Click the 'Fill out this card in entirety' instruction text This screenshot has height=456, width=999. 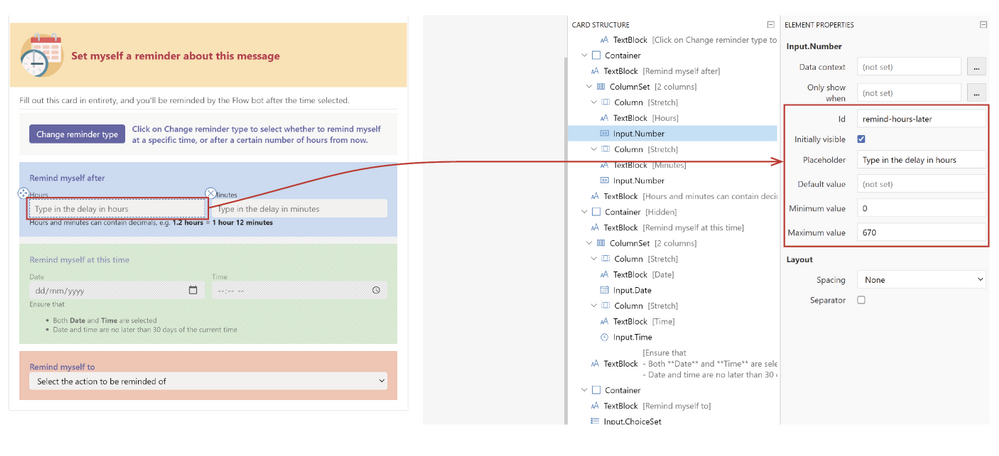(x=183, y=101)
